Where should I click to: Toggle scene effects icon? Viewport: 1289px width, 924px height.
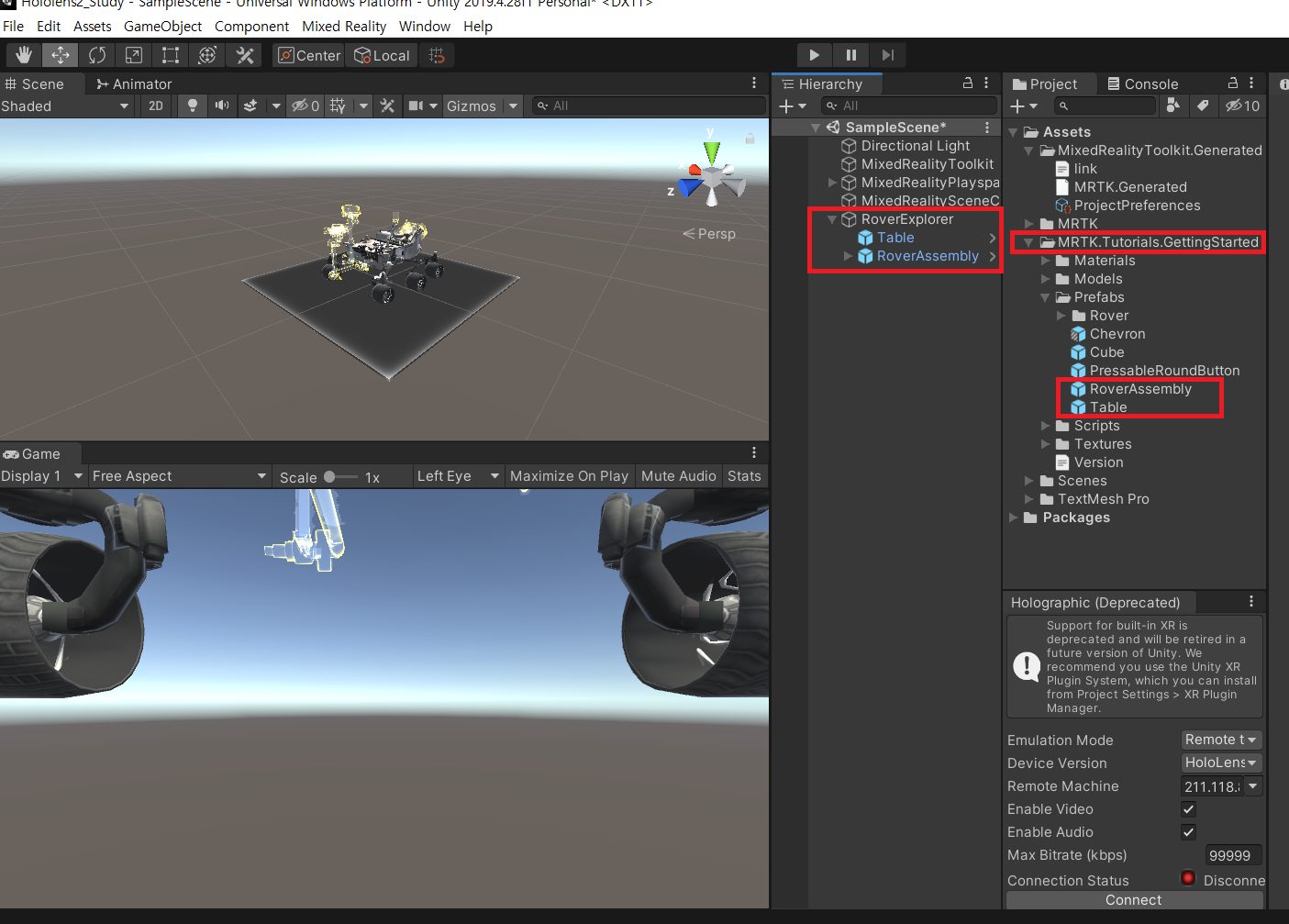pos(250,106)
